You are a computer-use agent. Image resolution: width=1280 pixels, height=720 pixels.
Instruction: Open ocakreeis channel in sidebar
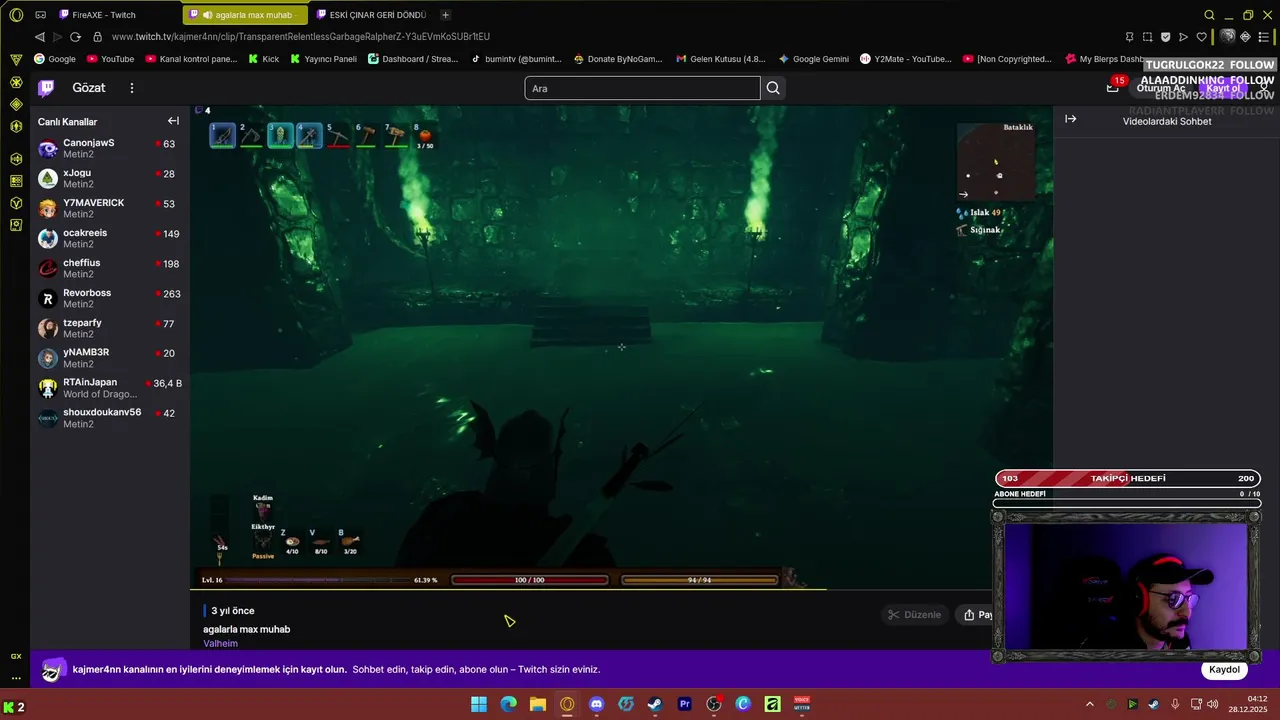click(108, 238)
